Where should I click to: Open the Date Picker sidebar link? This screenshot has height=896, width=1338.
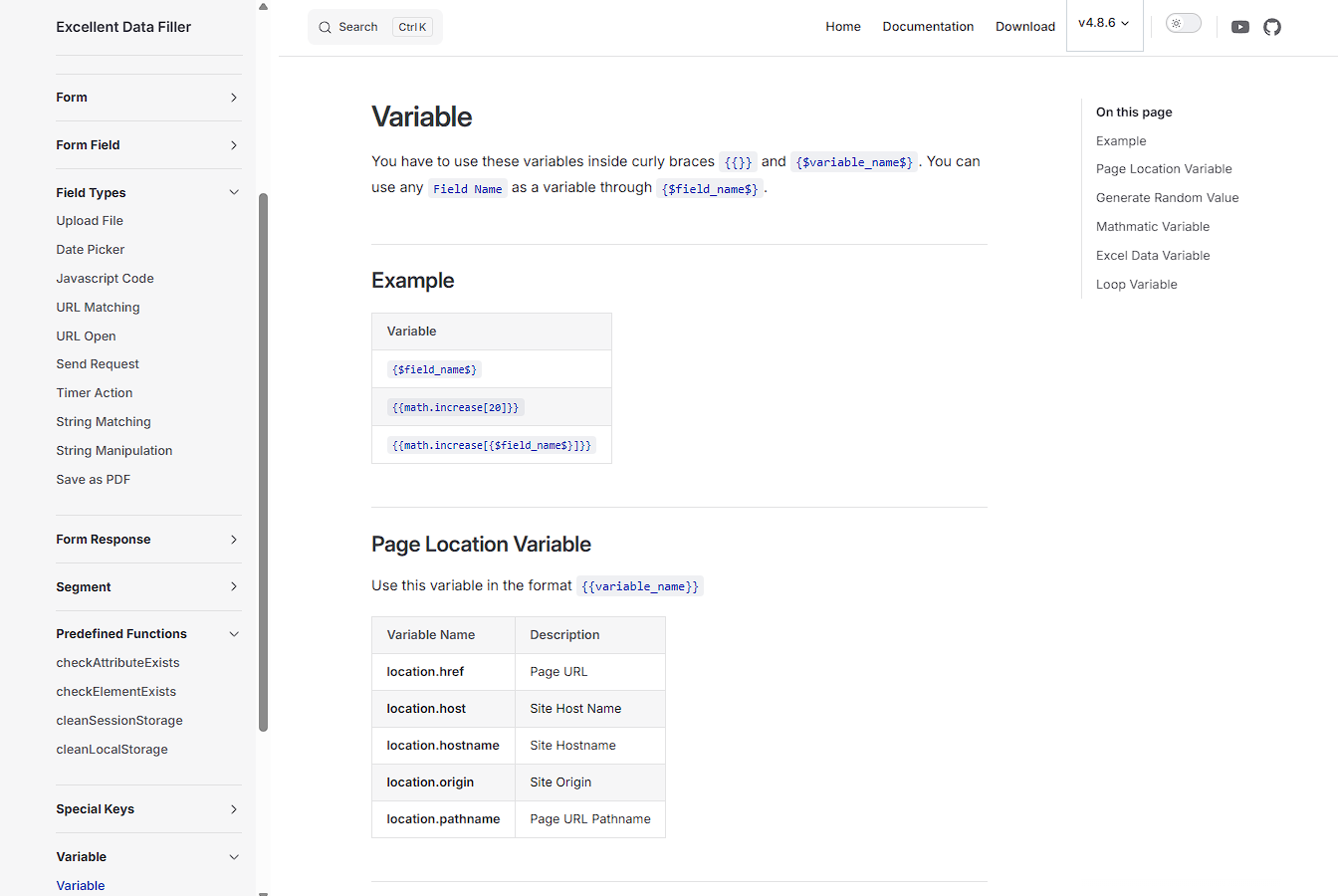click(x=91, y=250)
